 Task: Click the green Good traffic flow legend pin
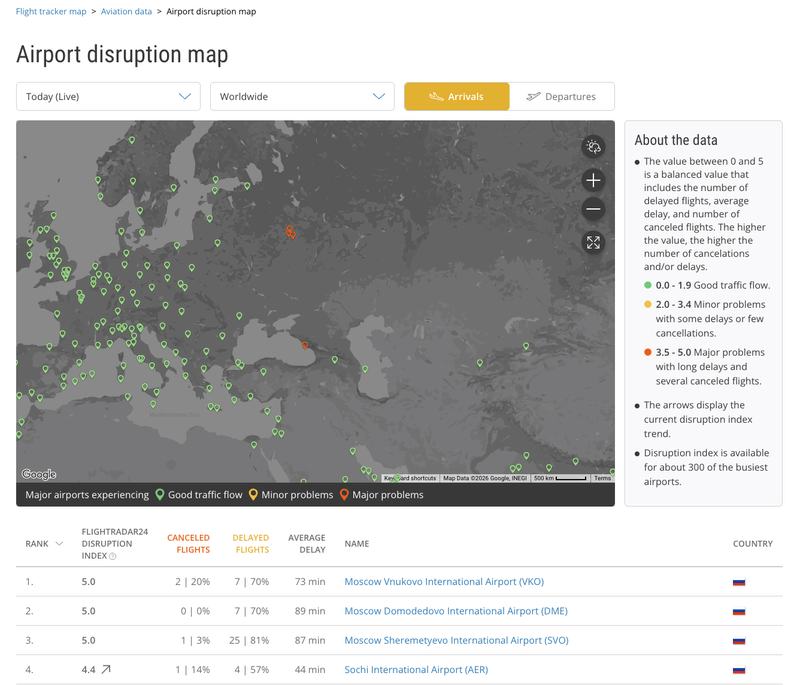pos(160,494)
